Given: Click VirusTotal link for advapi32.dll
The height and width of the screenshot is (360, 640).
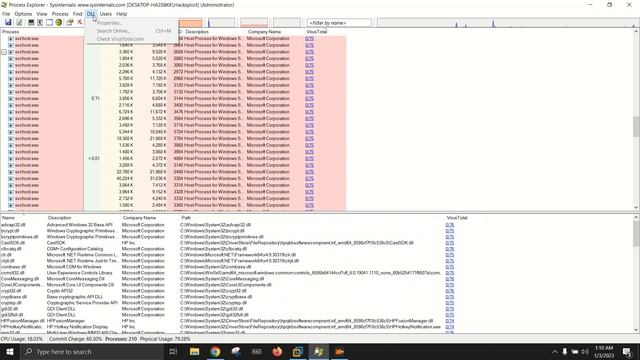Looking at the screenshot, I should [x=449, y=225].
